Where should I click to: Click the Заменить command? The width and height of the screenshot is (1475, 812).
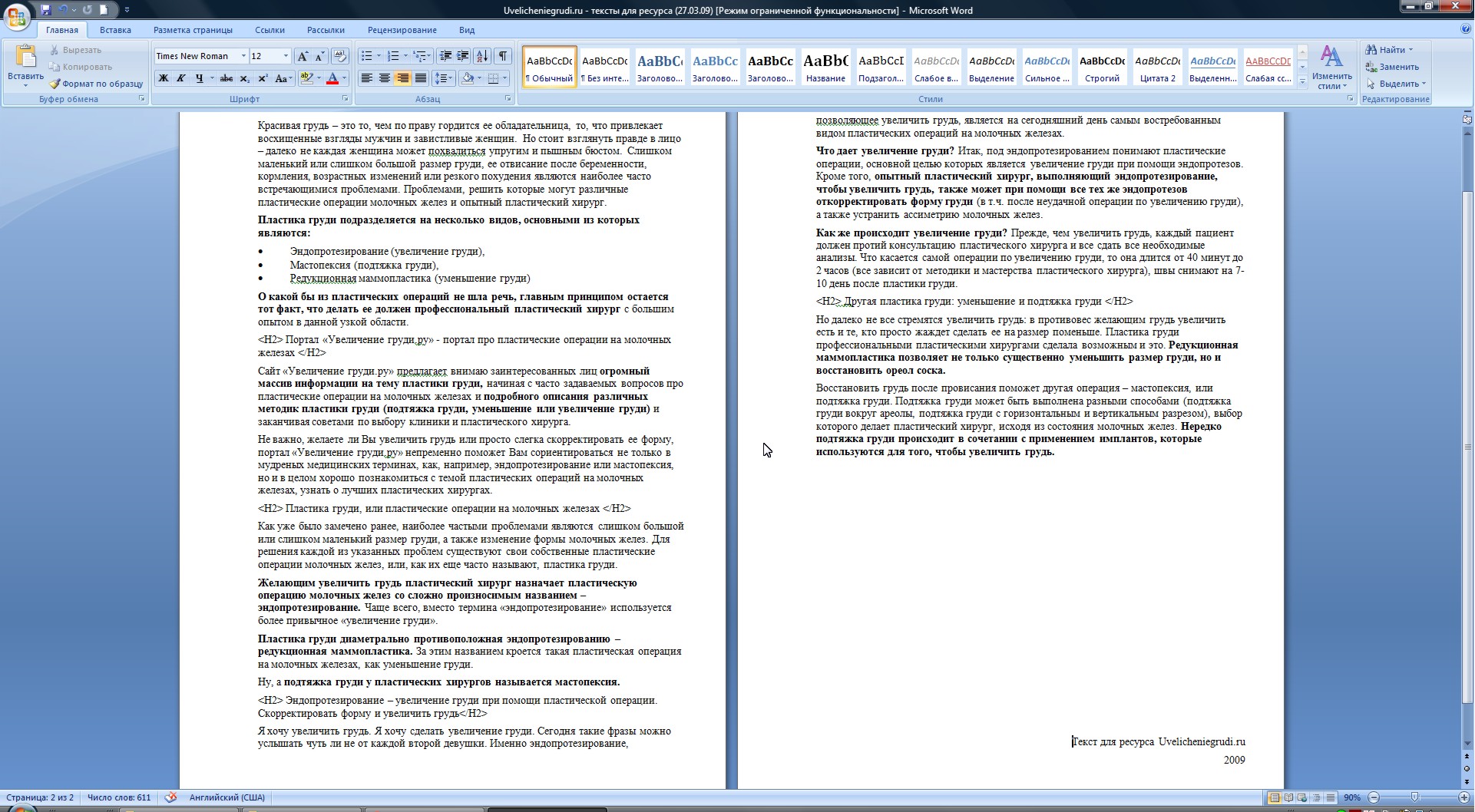click(x=1395, y=67)
